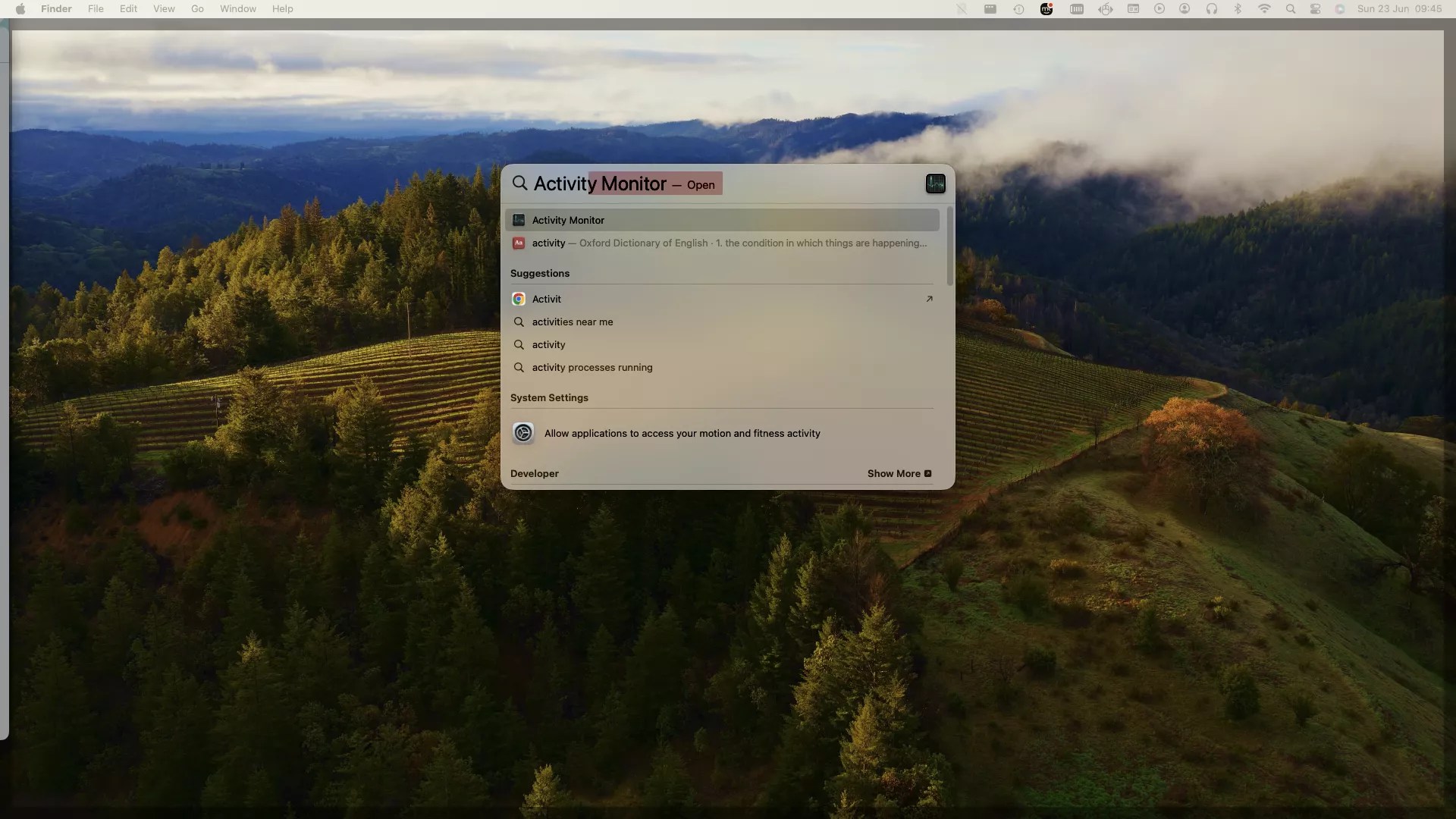Image resolution: width=1456 pixels, height=819 pixels.
Task: Click the Spotlight results scrollbar
Action: click(949, 246)
